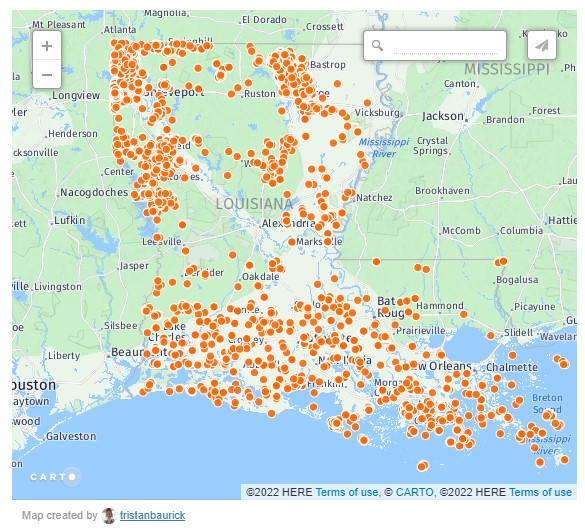Click the MISSISSIPPI state label

(x=507, y=69)
